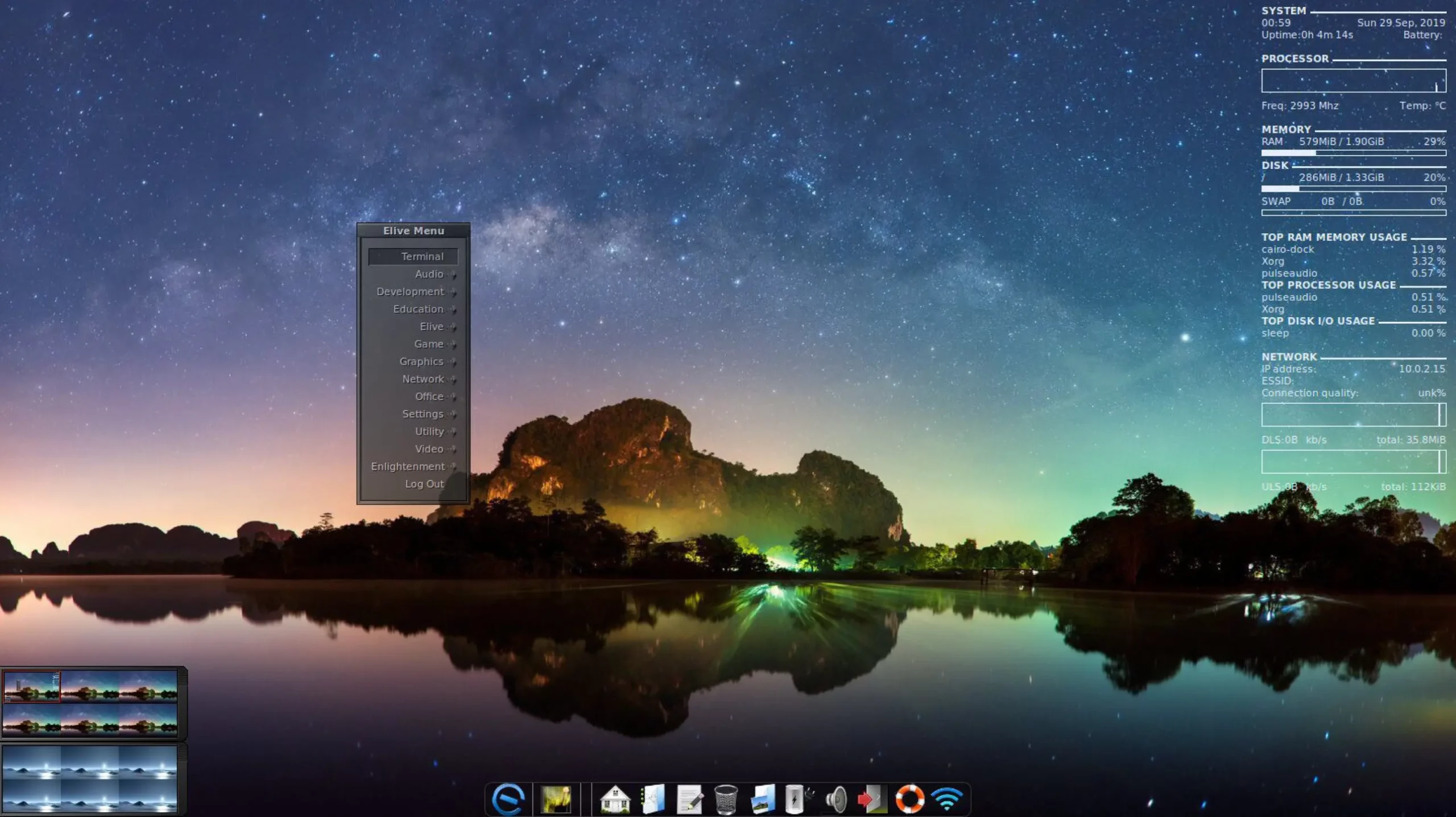Click the red arrow logout icon
The width and height of the screenshot is (1456, 817).
(872, 799)
